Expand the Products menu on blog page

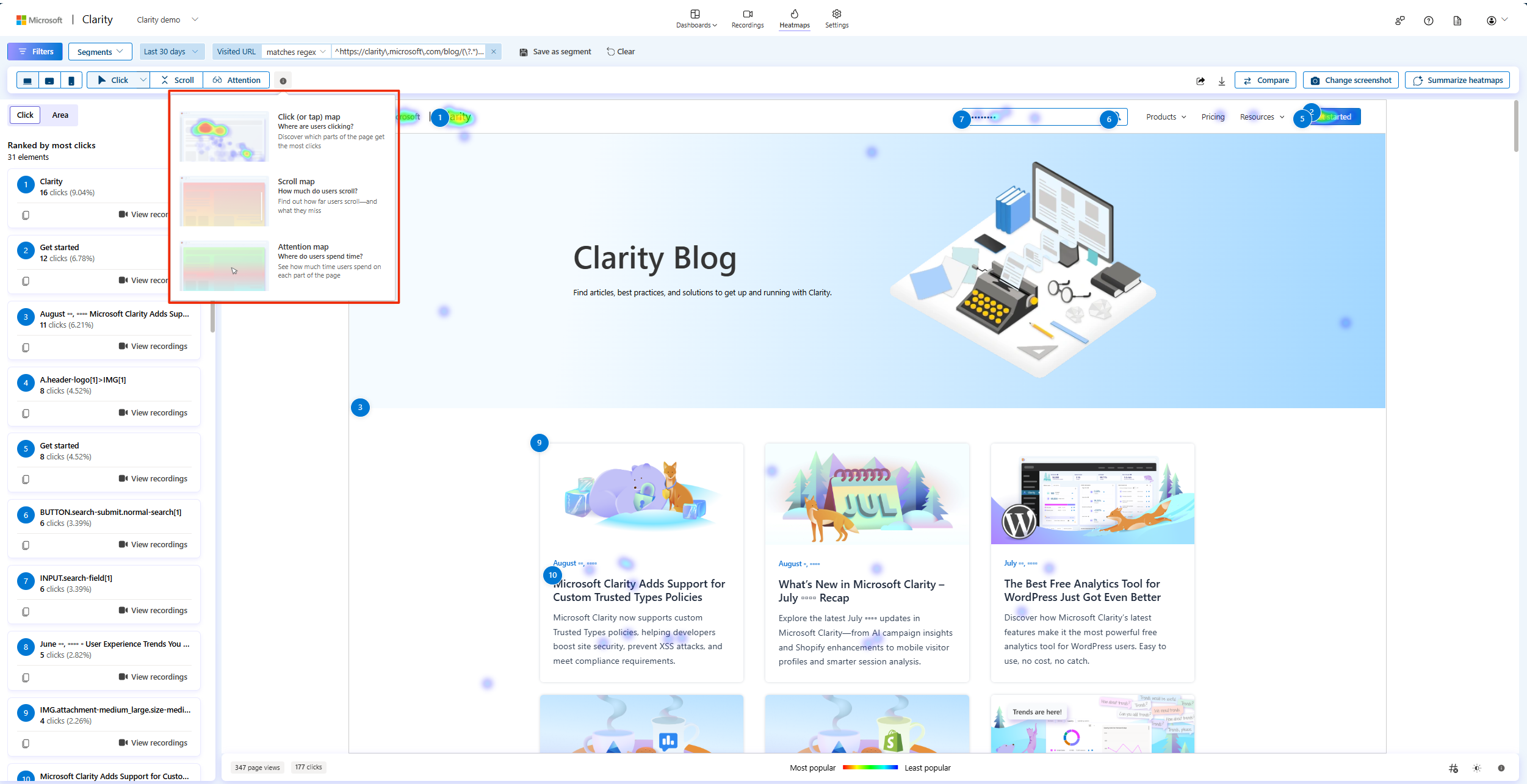(x=1166, y=117)
